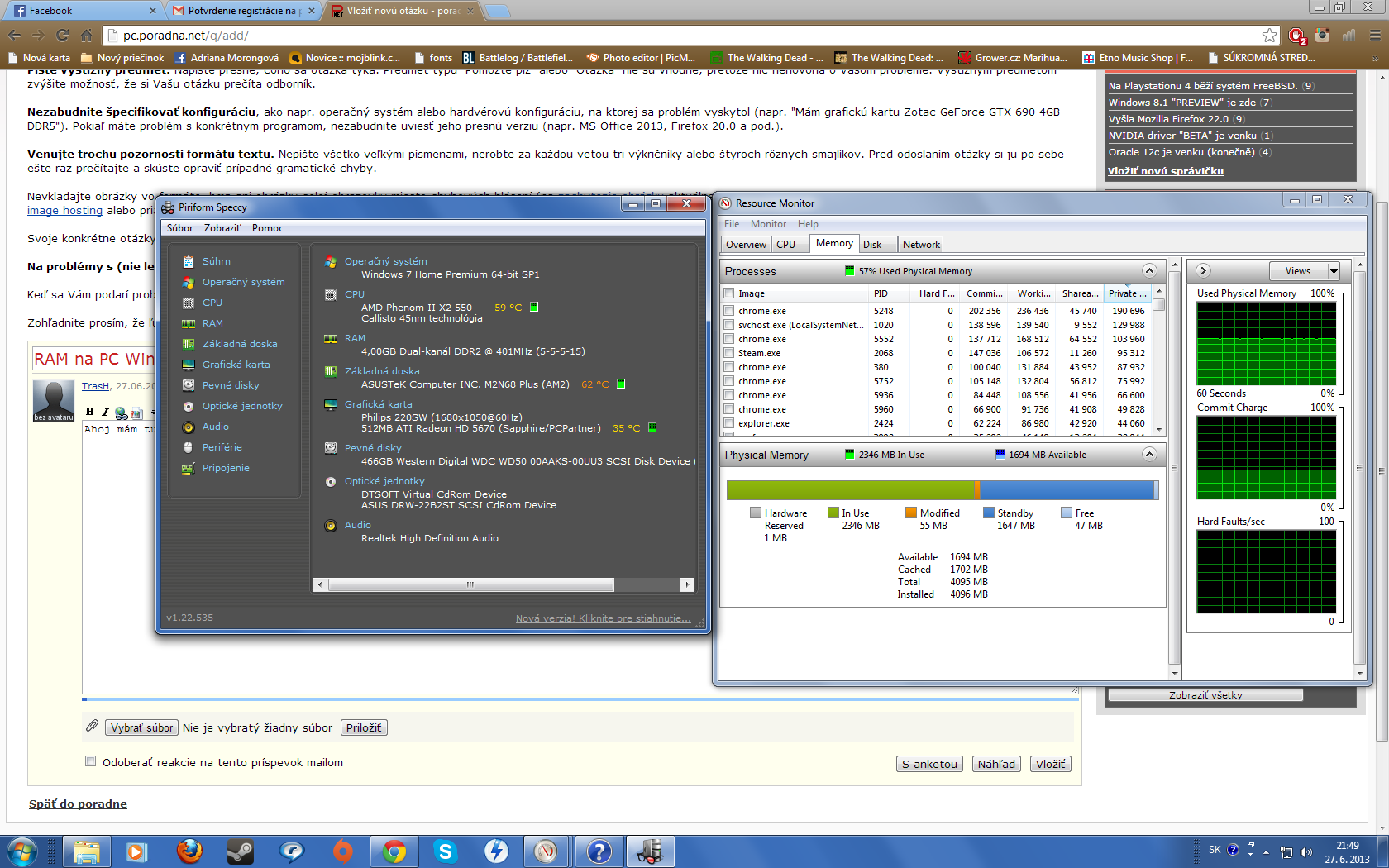Select all processes via Image header checkbox
Screen dimensions: 1389x868
(728, 293)
